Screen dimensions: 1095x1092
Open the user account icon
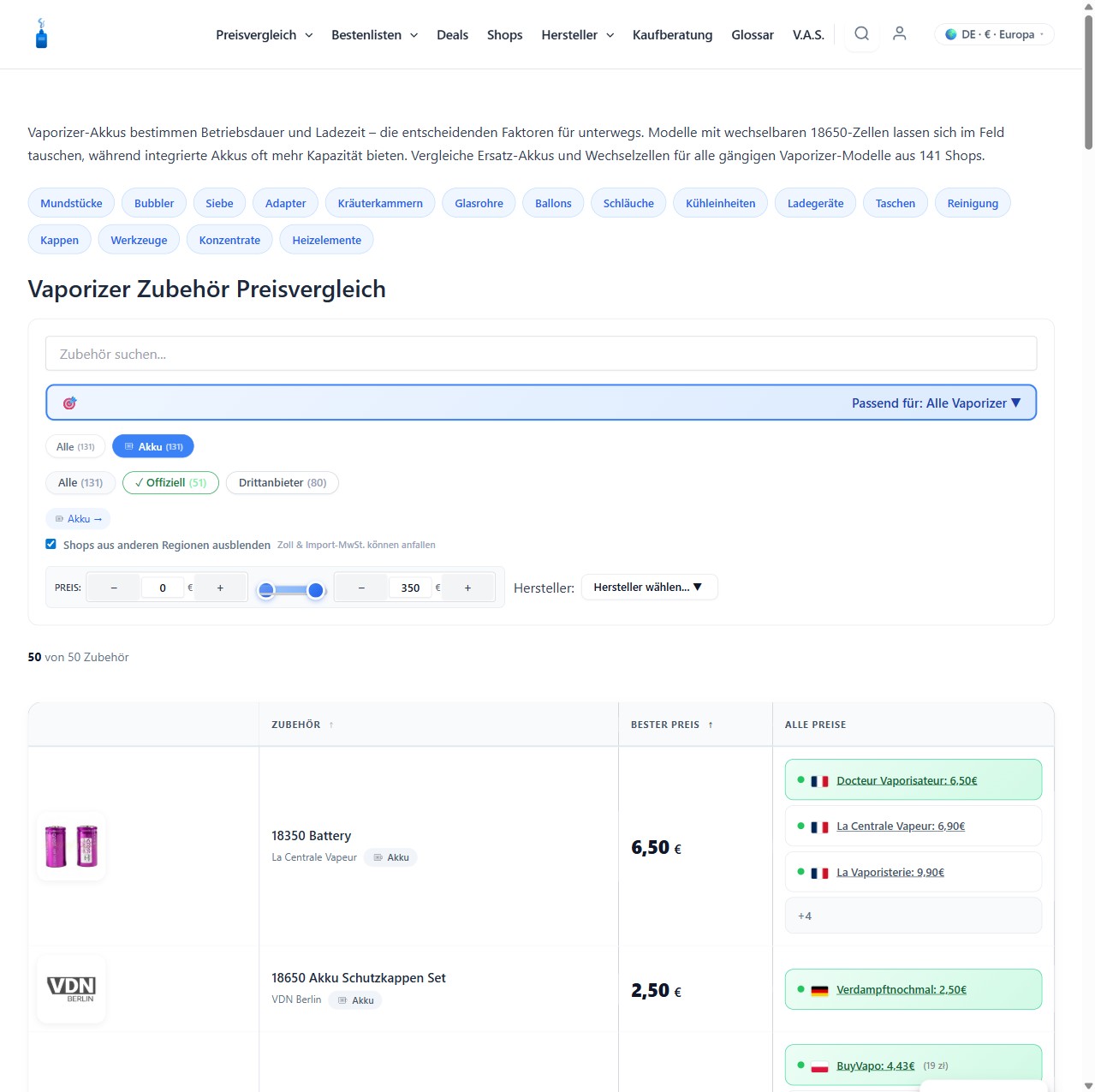point(899,34)
